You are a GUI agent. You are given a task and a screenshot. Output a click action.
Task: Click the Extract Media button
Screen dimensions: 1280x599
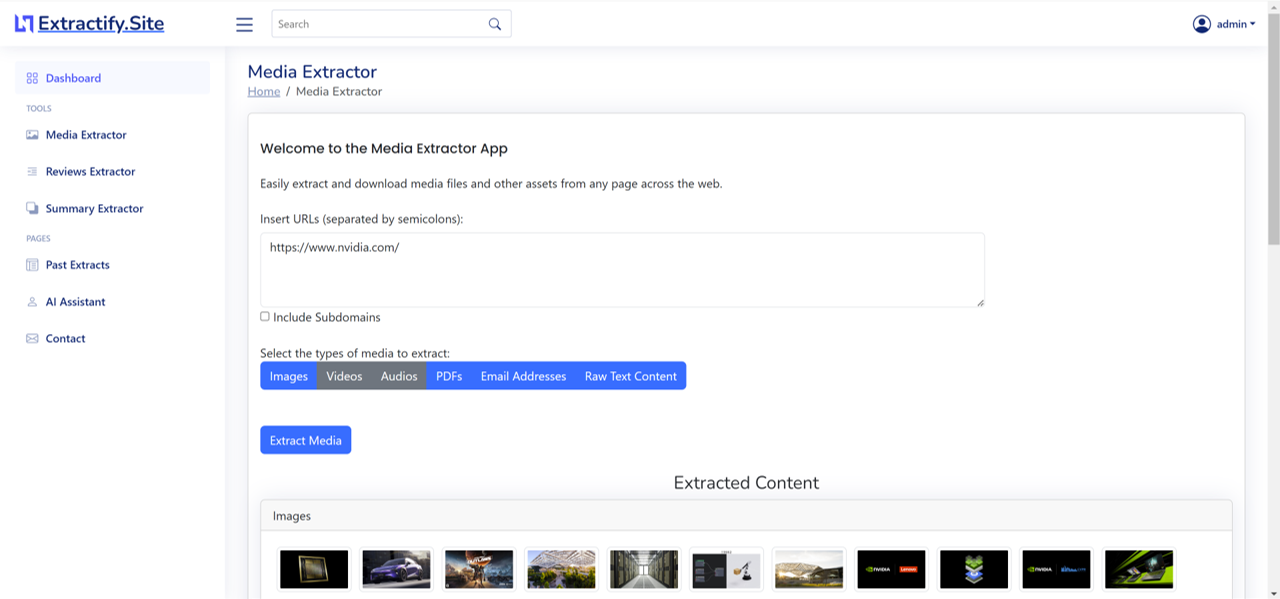pos(305,440)
